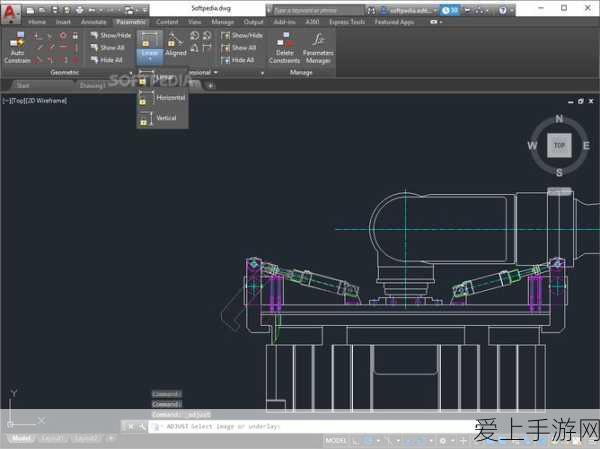Open the Annotate ribbon tab
The width and height of the screenshot is (600, 449).
tap(93, 22)
